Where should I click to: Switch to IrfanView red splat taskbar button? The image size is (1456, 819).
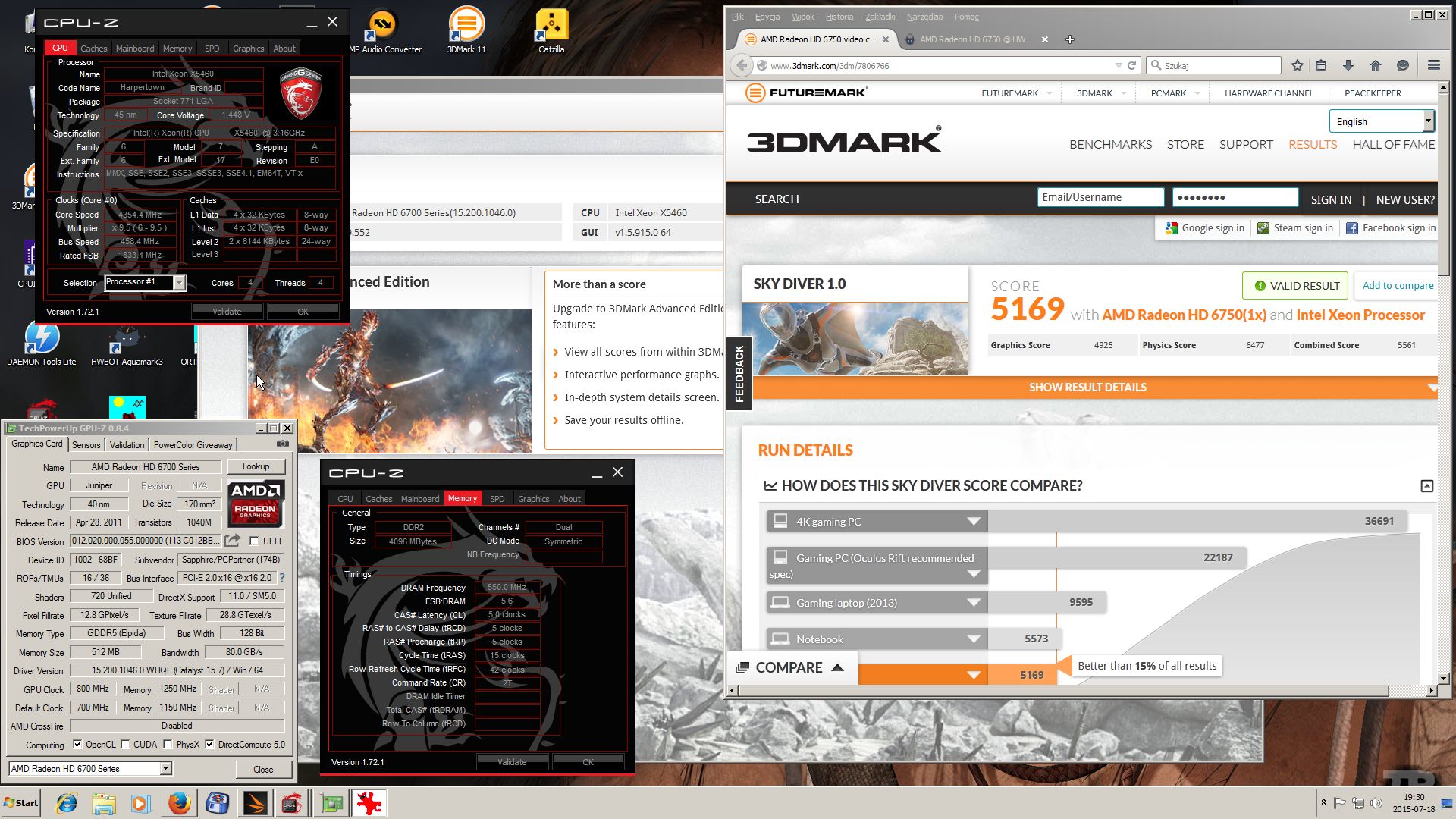point(369,803)
